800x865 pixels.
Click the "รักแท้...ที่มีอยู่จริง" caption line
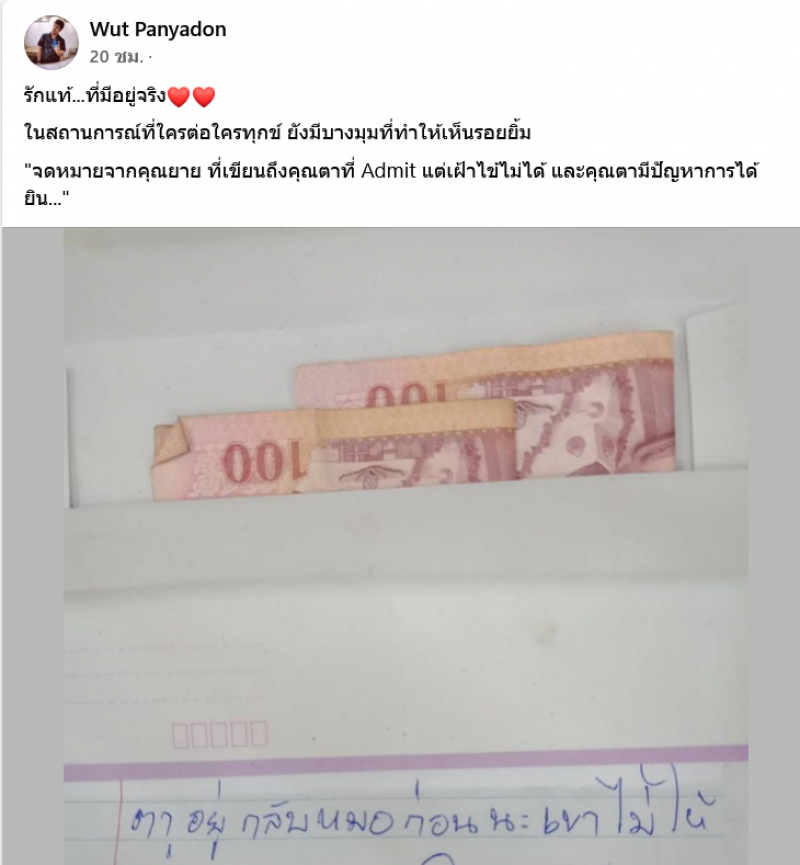(x=95, y=97)
